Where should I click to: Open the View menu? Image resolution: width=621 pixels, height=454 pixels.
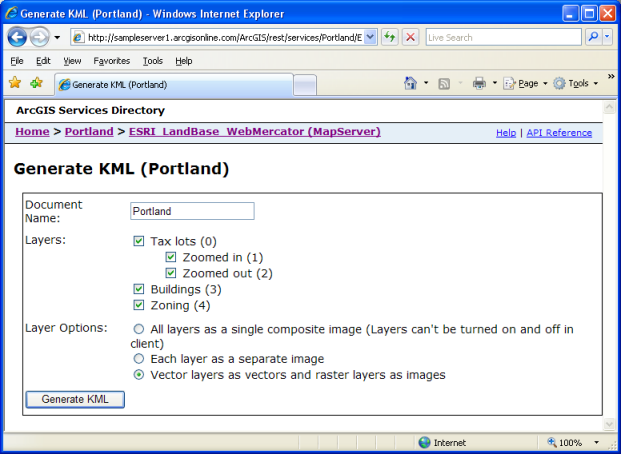72,61
